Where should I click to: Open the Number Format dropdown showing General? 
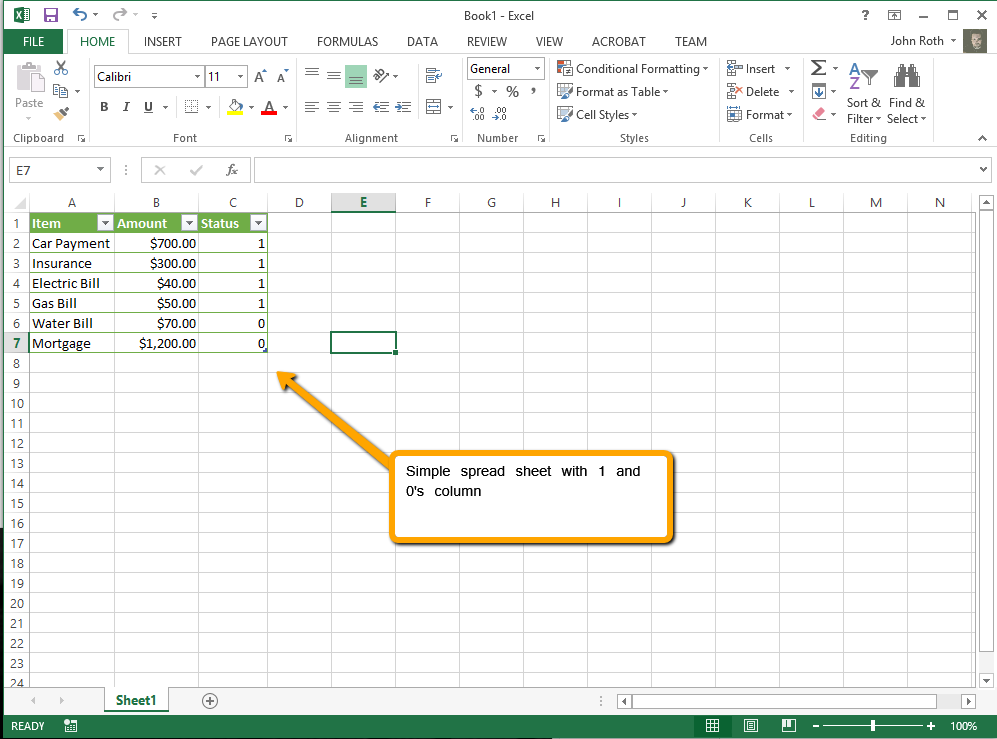point(505,68)
